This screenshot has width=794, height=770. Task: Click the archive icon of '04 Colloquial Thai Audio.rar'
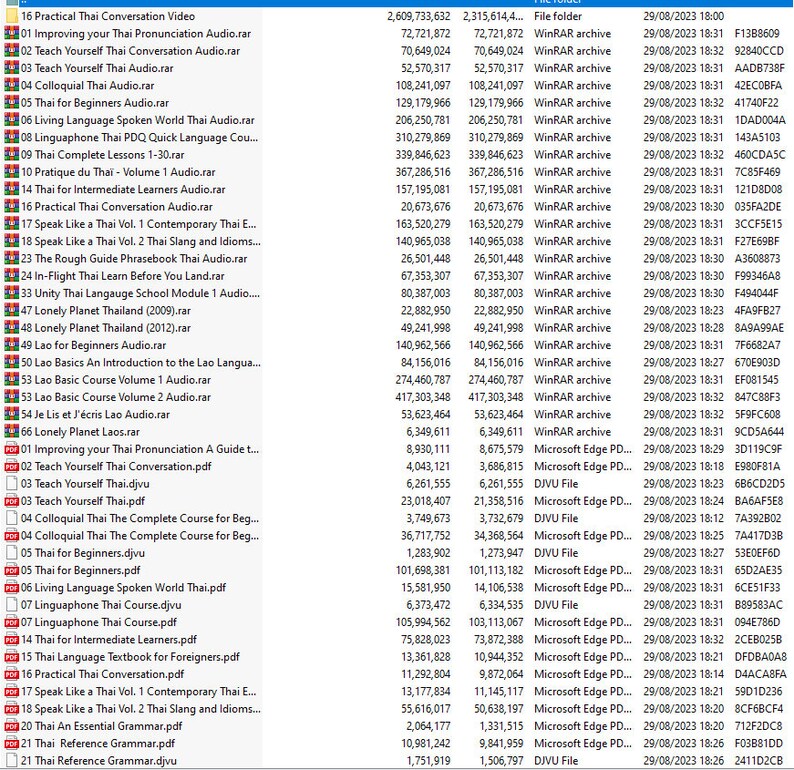[12, 85]
